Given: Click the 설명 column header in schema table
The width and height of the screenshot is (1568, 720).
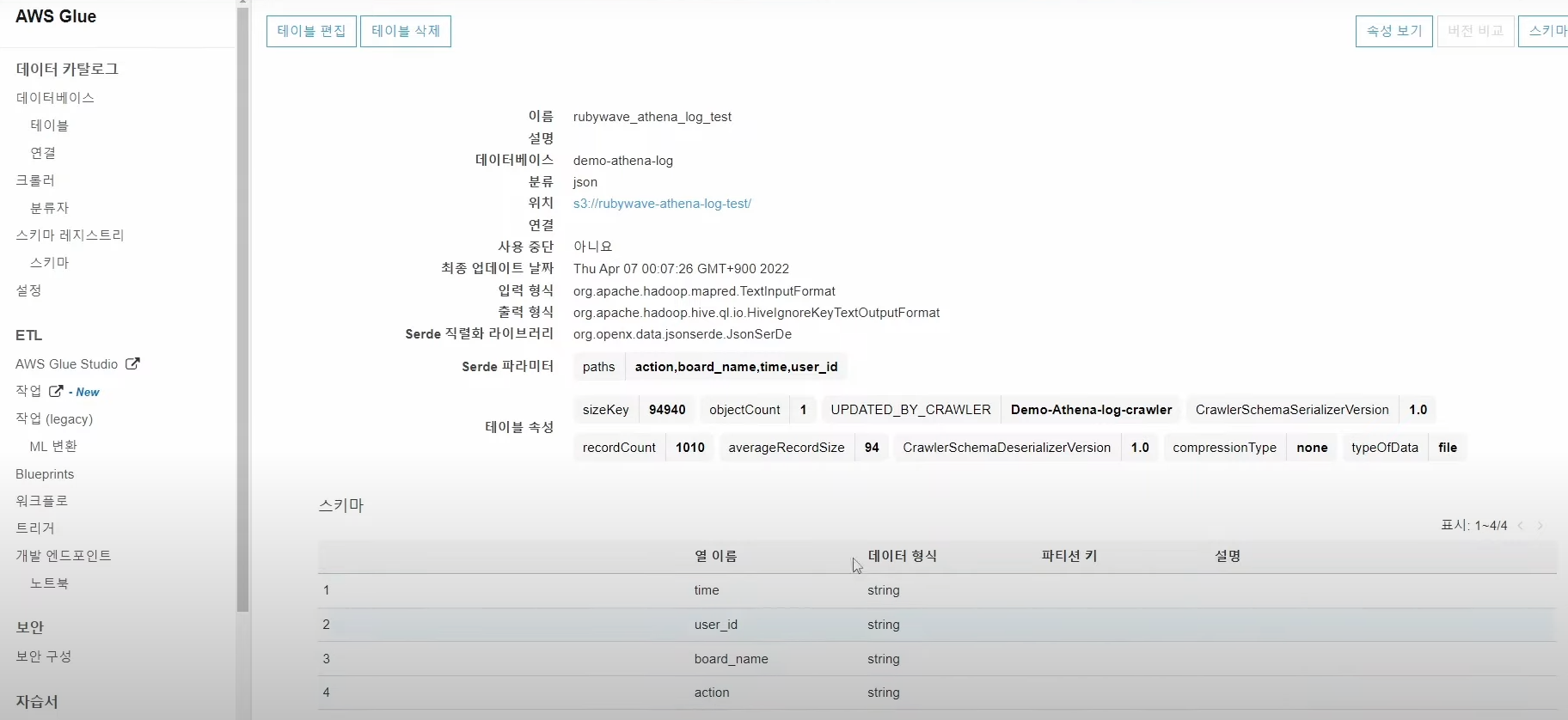Looking at the screenshot, I should pos(1228,556).
